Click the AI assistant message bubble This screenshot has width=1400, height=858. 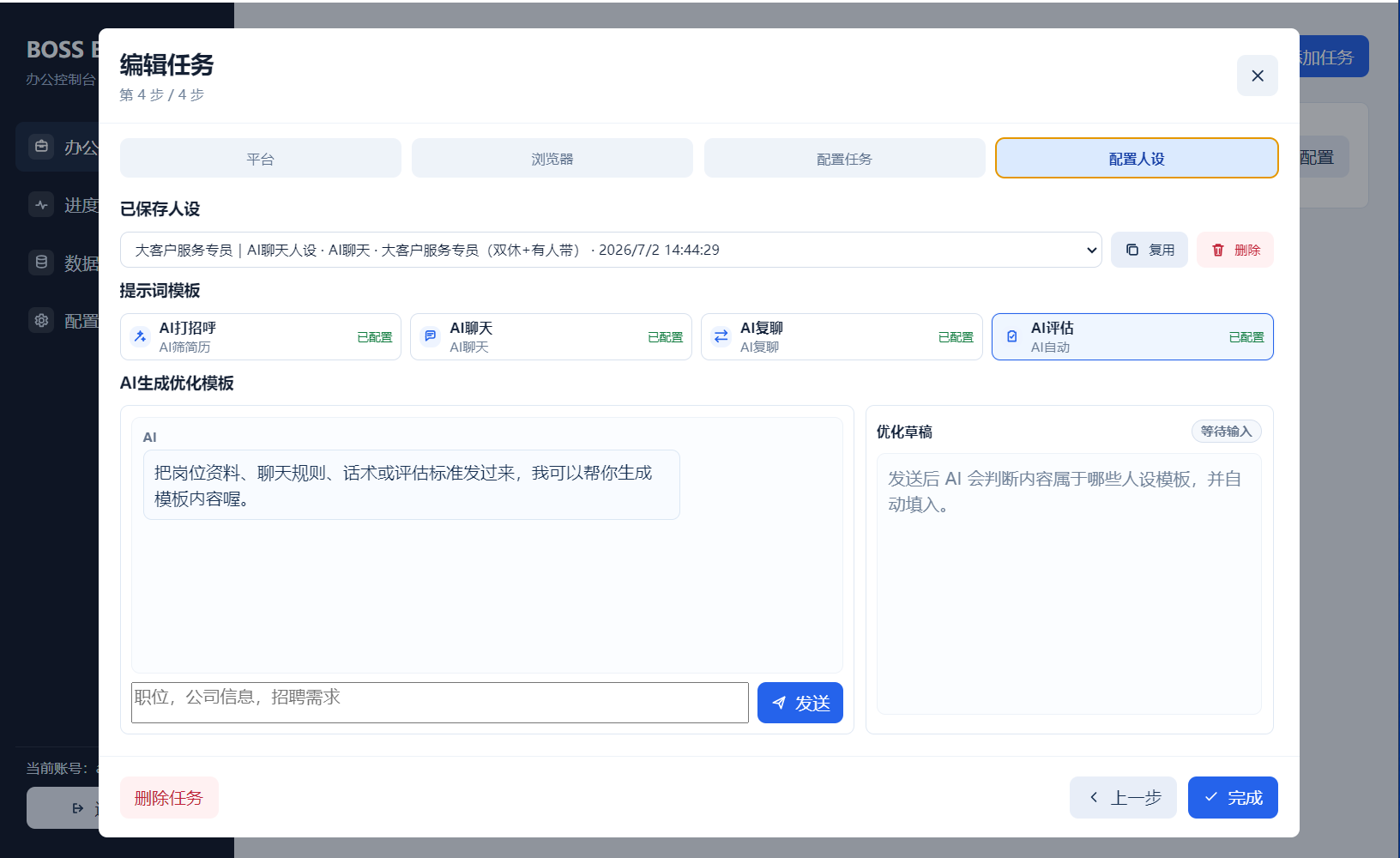[412, 485]
